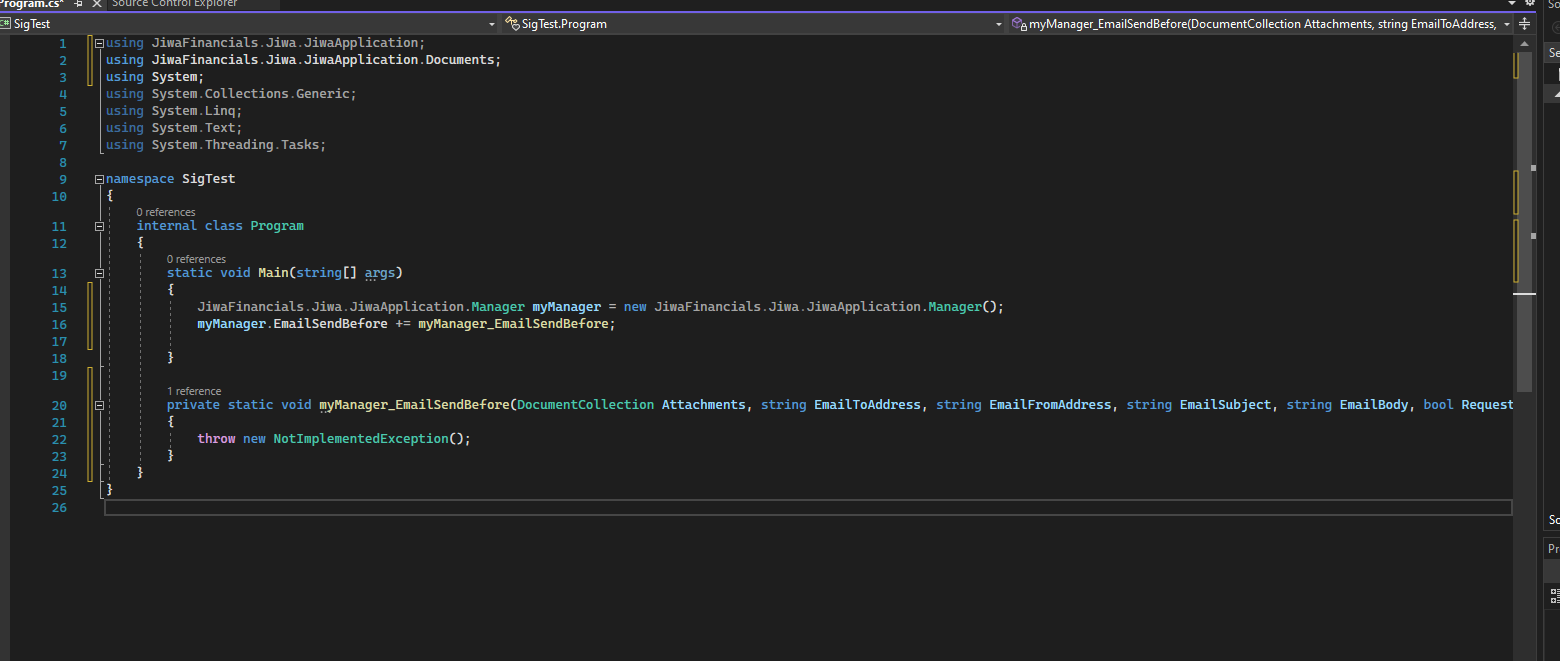Collapse the SigTest namespace block

coord(99,179)
